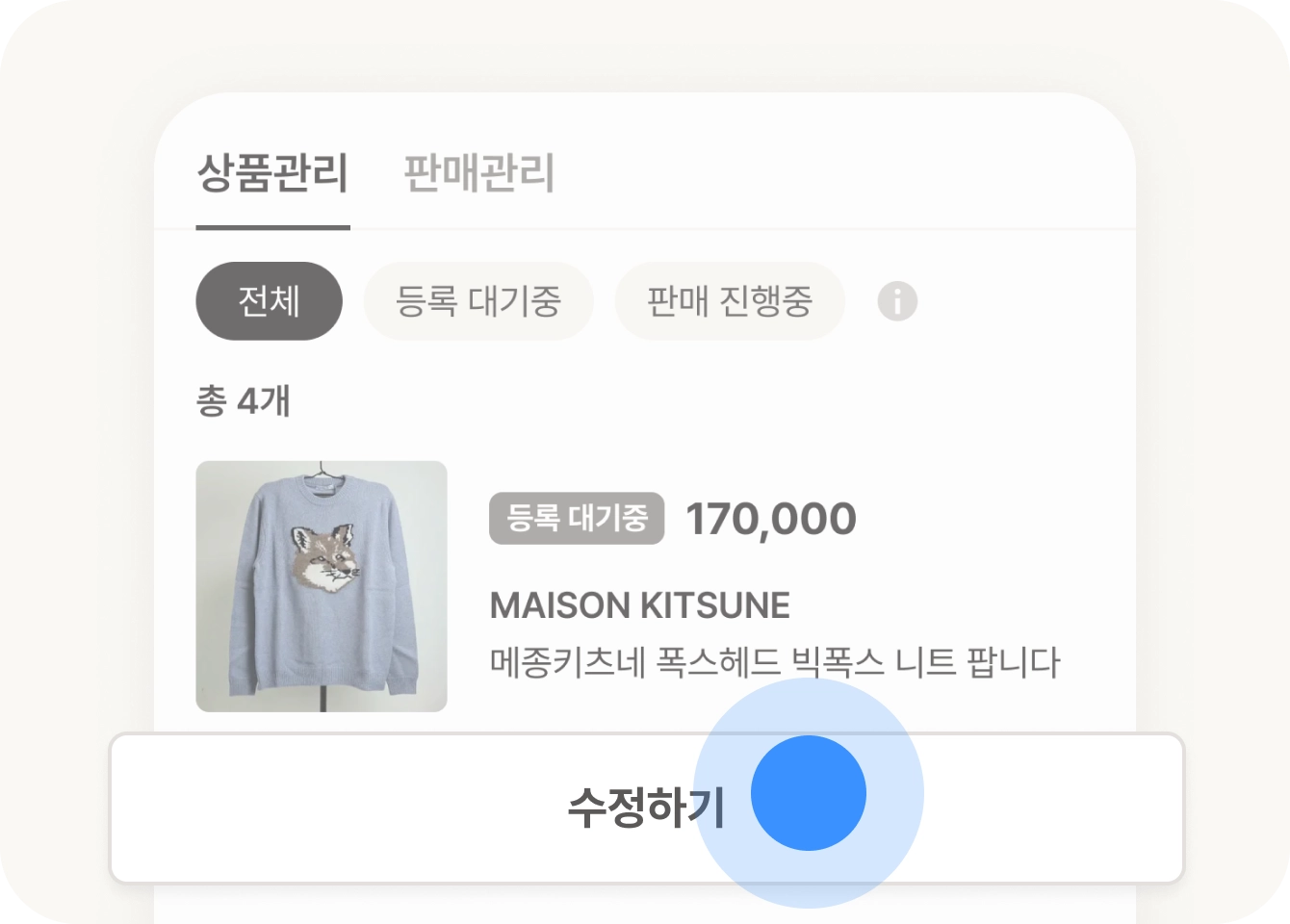Screen dimensions: 1290x924
Task: Click the gray 등록 대기중 status badge
Action: pyautogui.click(x=577, y=519)
